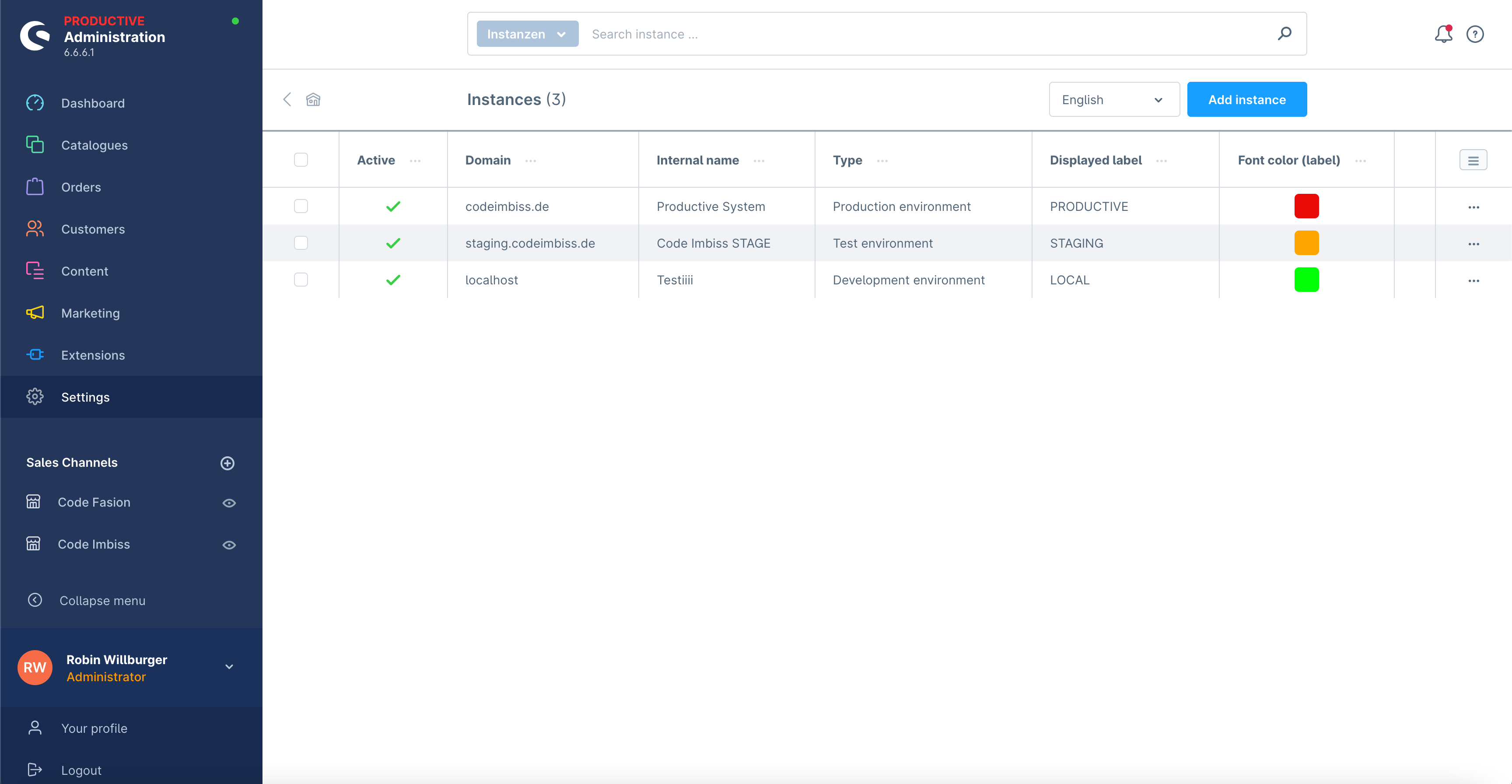Select the codeimbiss.de row checkbox
Image resolution: width=1512 pixels, height=784 pixels.
tap(301, 206)
